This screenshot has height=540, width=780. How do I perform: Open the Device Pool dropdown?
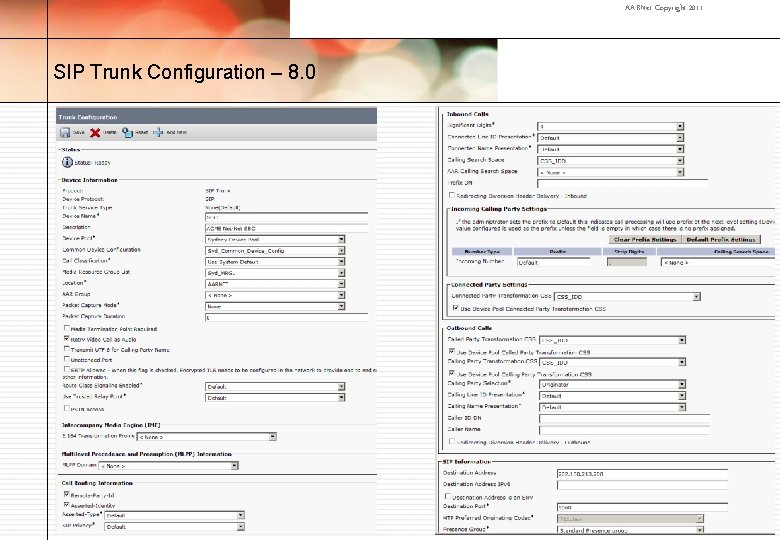(275, 239)
